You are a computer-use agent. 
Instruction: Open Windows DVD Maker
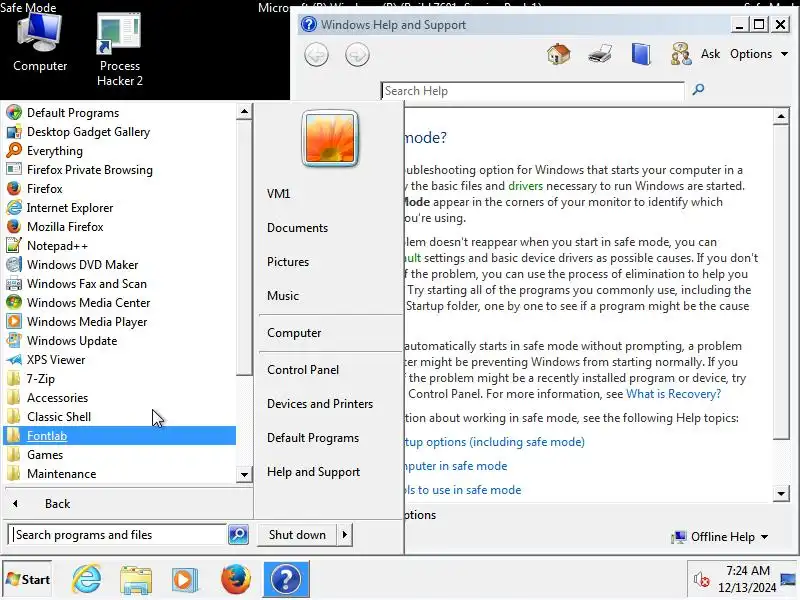click(x=120, y=265)
